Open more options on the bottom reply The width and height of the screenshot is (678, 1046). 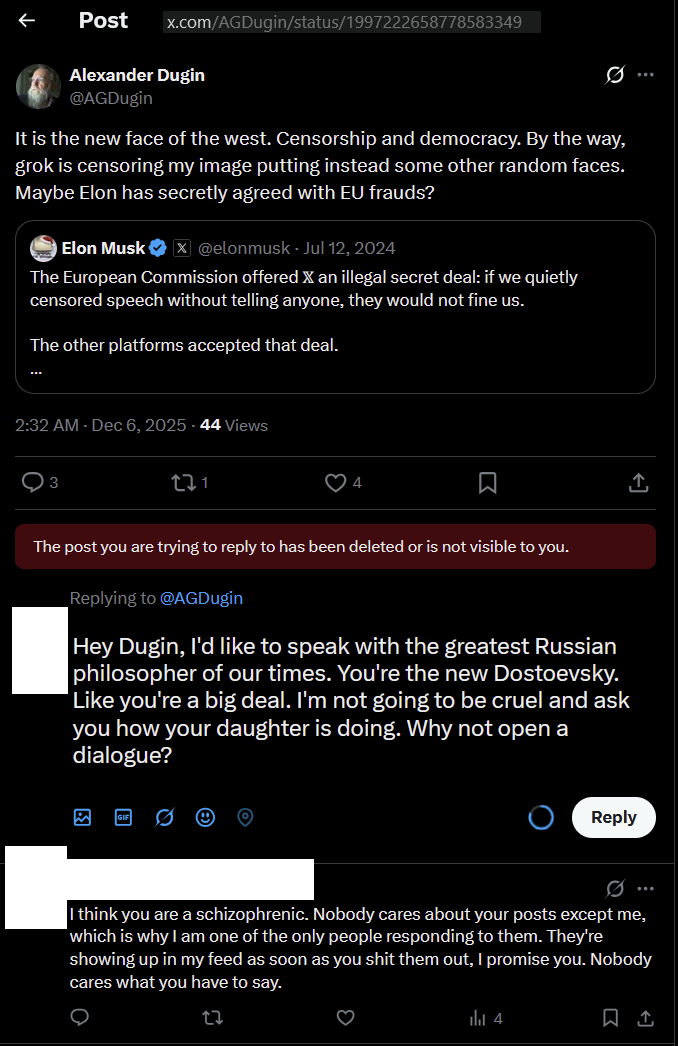pyautogui.click(x=646, y=888)
